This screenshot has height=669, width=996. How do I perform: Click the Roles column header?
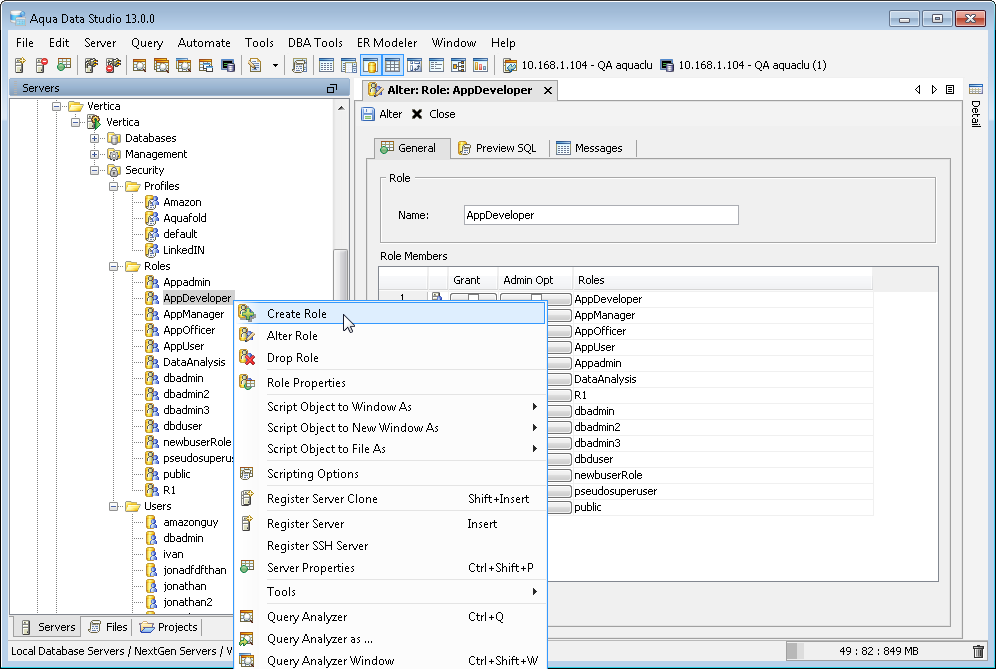722,280
